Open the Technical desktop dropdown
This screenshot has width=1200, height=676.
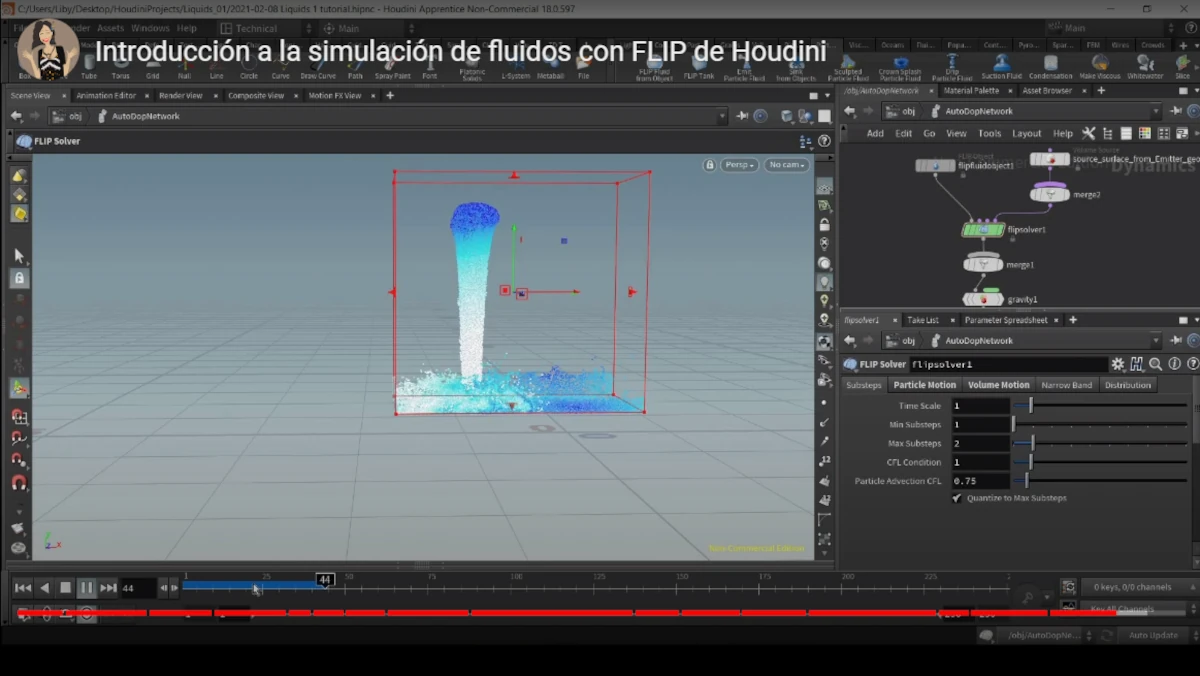pos(265,28)
